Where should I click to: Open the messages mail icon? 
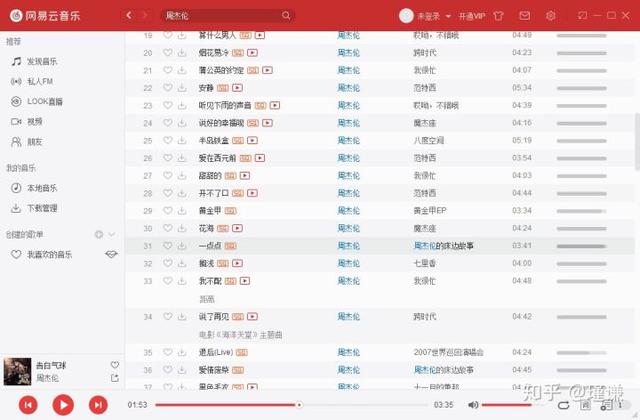point(524,16)
